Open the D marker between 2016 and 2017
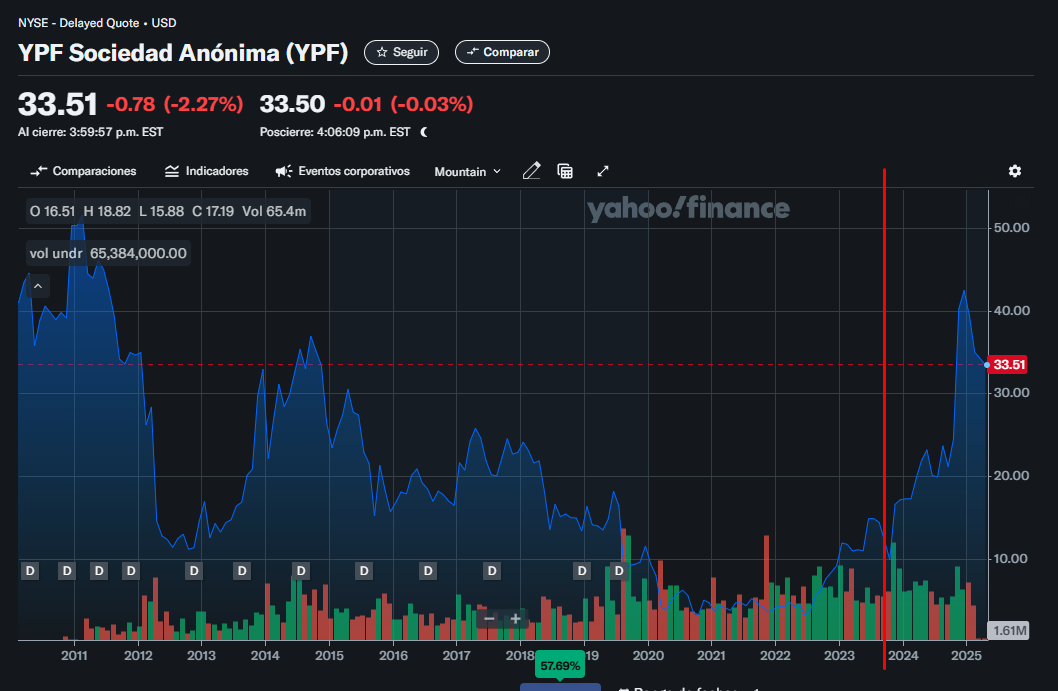Image resolution: width=1058 pixels, height=691 pixels. pyautogui.click(x=428, y=571)
